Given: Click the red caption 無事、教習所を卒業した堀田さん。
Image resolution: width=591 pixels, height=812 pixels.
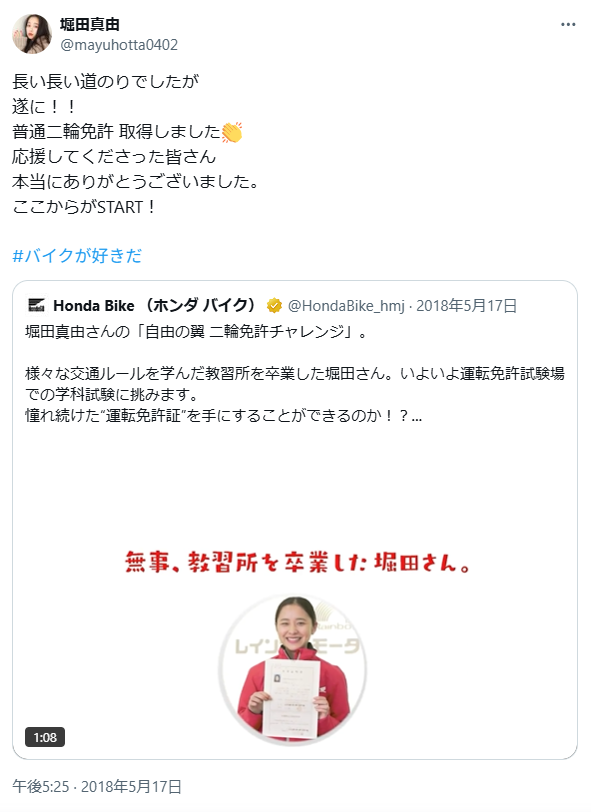Looking at the screenshot, I should tap(298, 562).
